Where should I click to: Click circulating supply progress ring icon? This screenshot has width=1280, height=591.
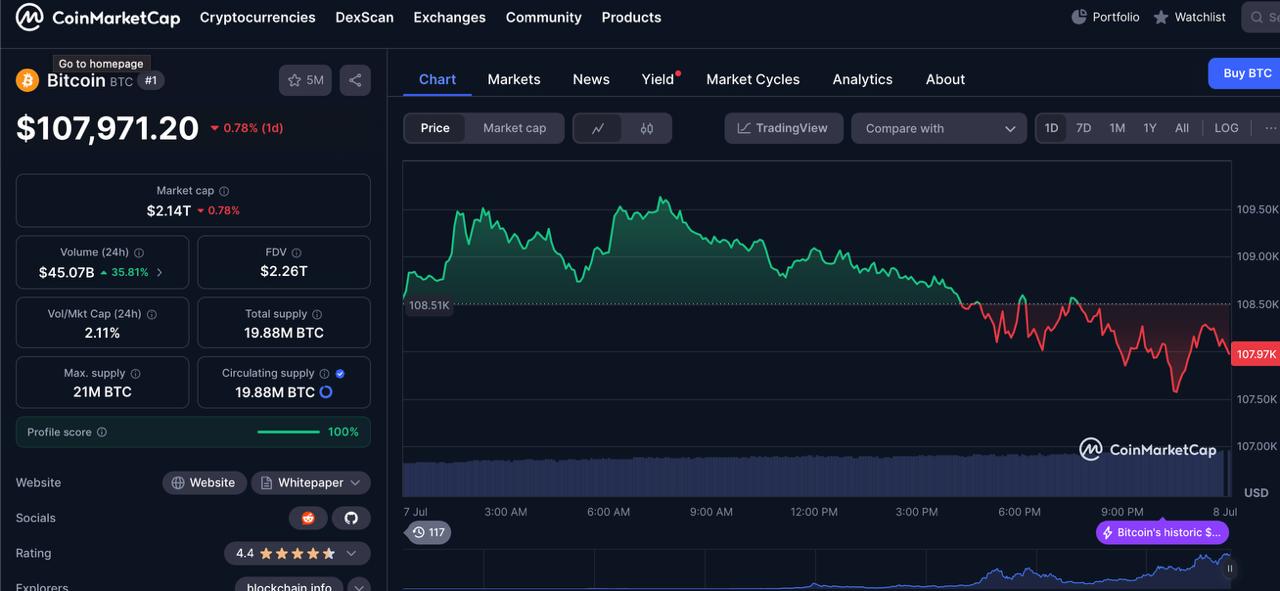[x=326, y=392]
